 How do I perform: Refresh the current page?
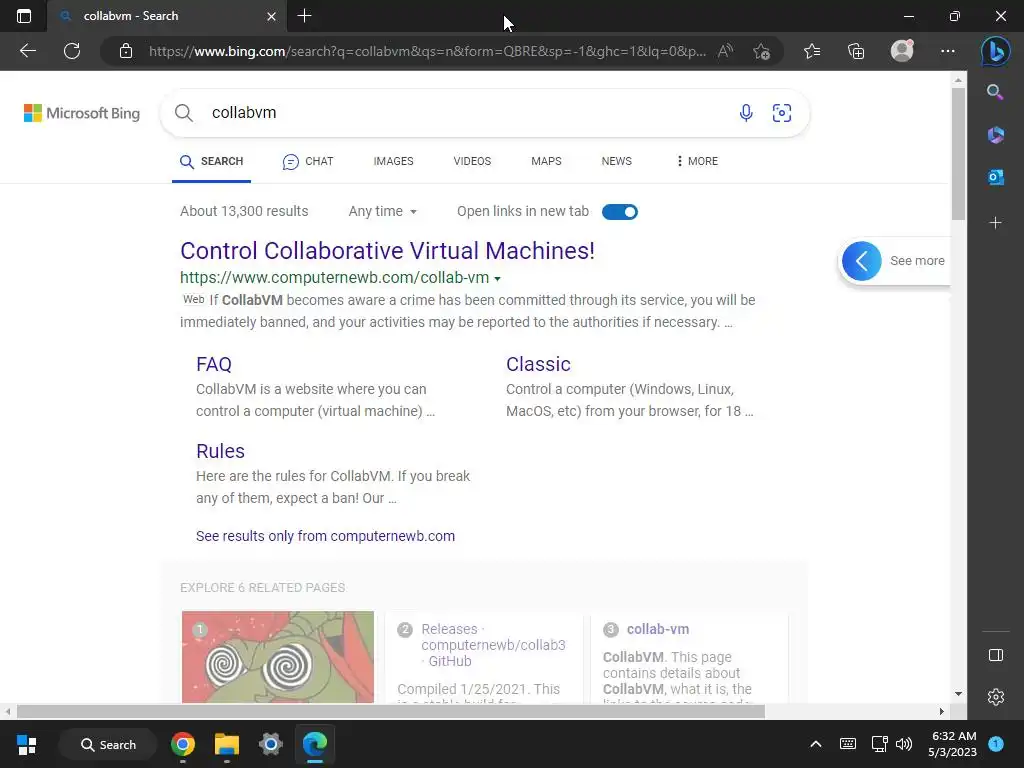pyautogui.click(x=72, y=51)
